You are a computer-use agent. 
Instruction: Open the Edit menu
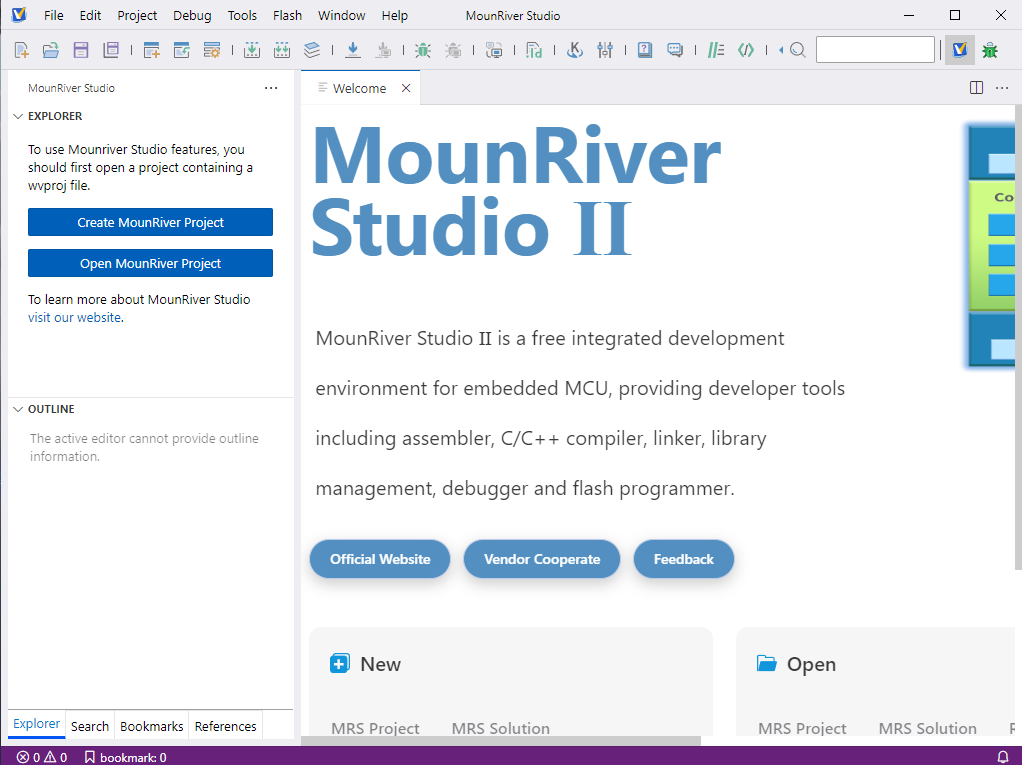pos(90,16)
